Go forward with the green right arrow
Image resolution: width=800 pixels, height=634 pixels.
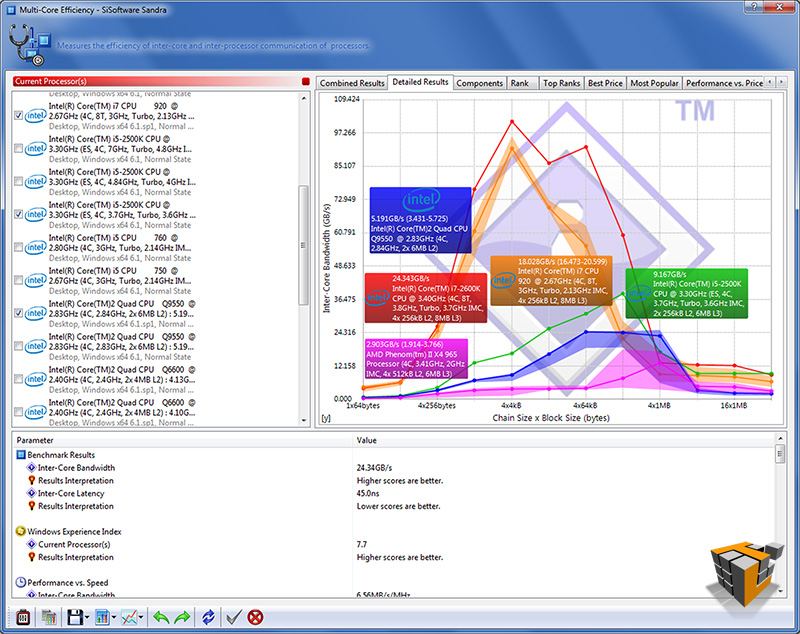[x=182, y=617]
